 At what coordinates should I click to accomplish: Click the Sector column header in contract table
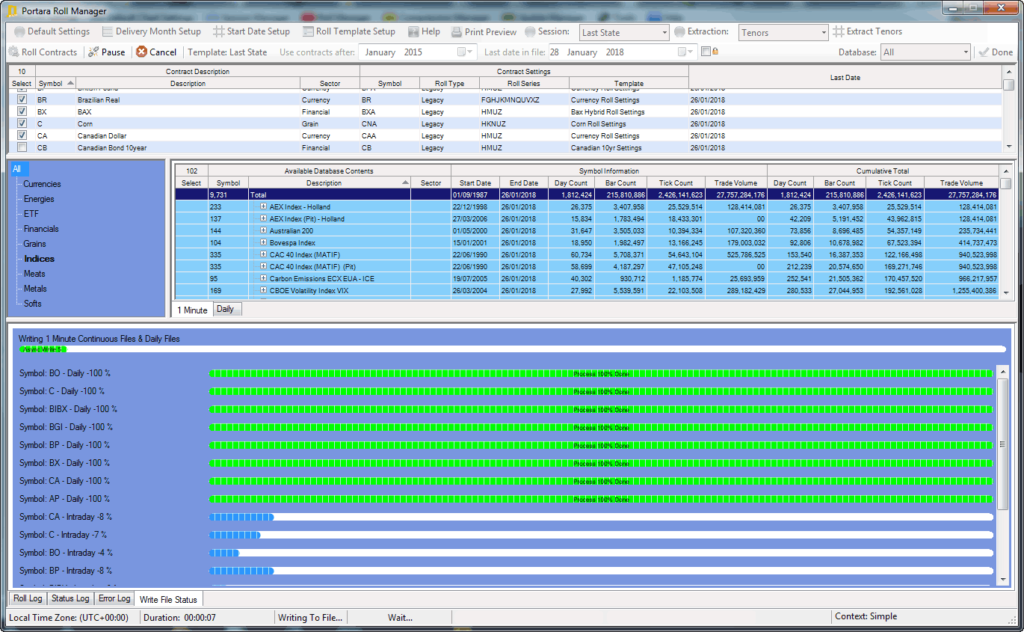(330, 84)
